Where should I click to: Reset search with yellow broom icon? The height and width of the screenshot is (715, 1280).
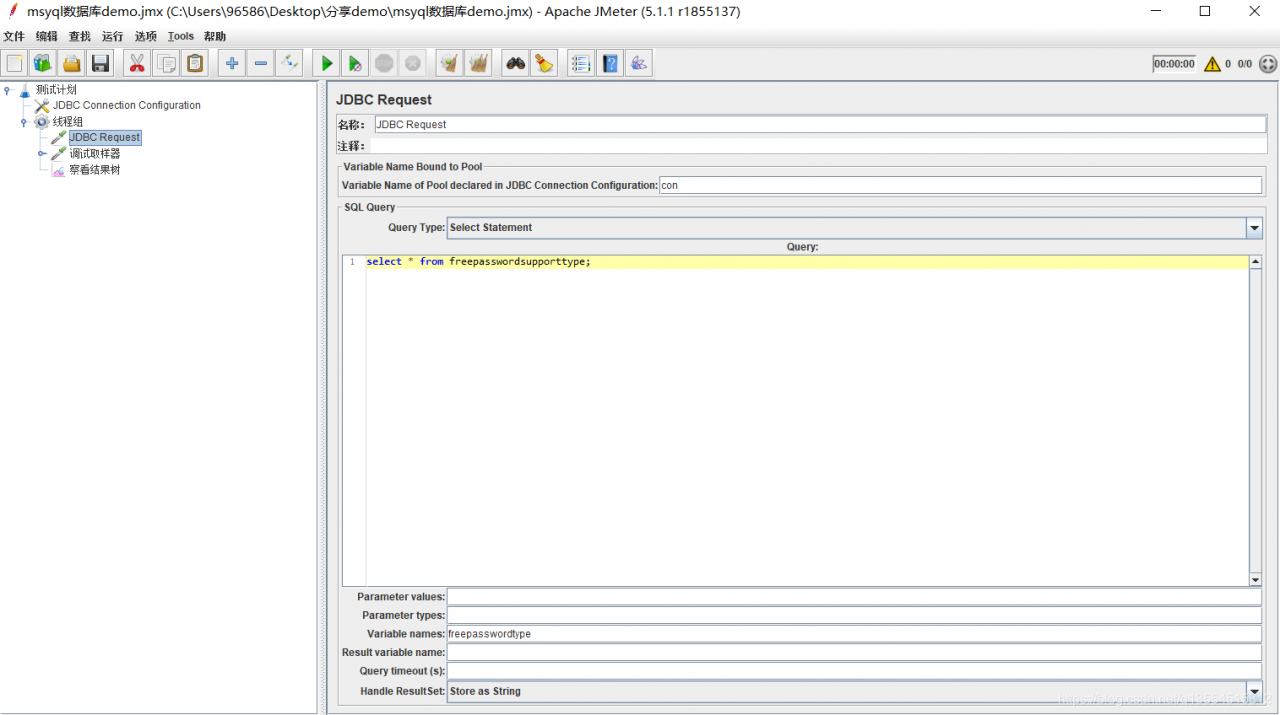click(x=544, y=64)
